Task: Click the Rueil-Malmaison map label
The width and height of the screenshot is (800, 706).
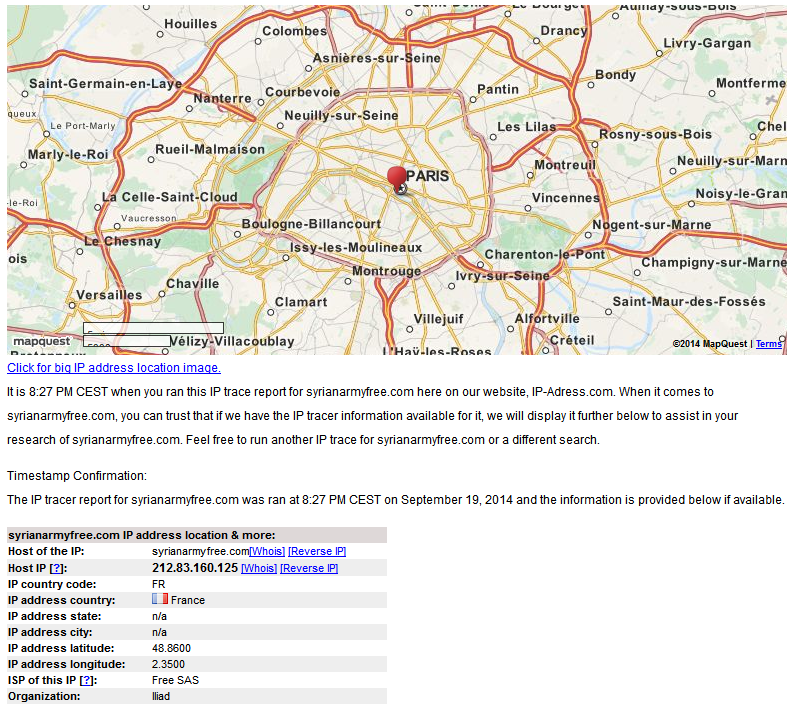Action: [x=210, y=149]
